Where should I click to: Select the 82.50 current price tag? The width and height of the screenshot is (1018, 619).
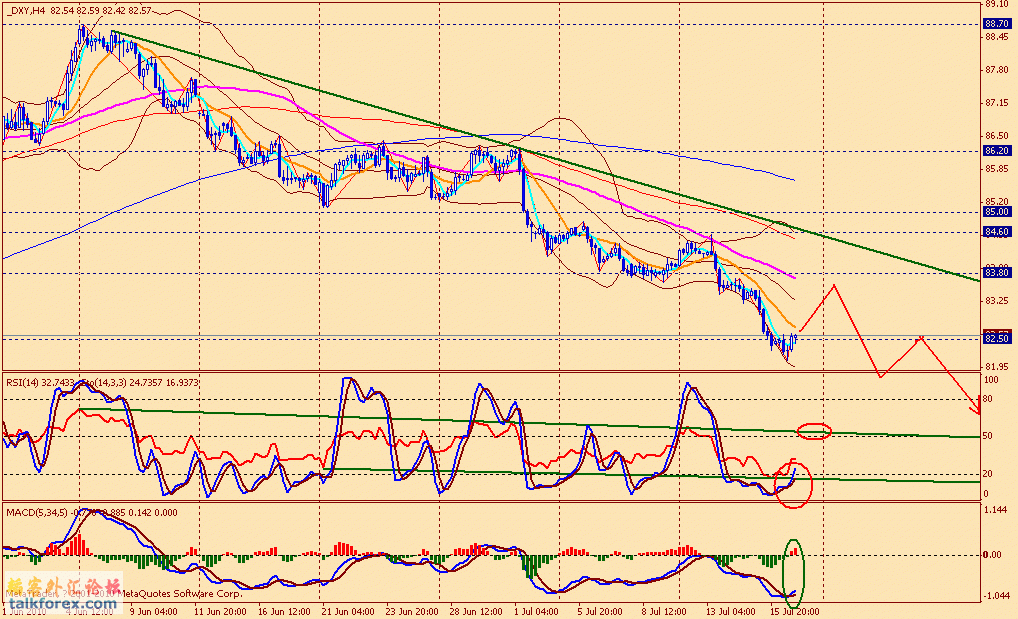[x=995, y=338]
